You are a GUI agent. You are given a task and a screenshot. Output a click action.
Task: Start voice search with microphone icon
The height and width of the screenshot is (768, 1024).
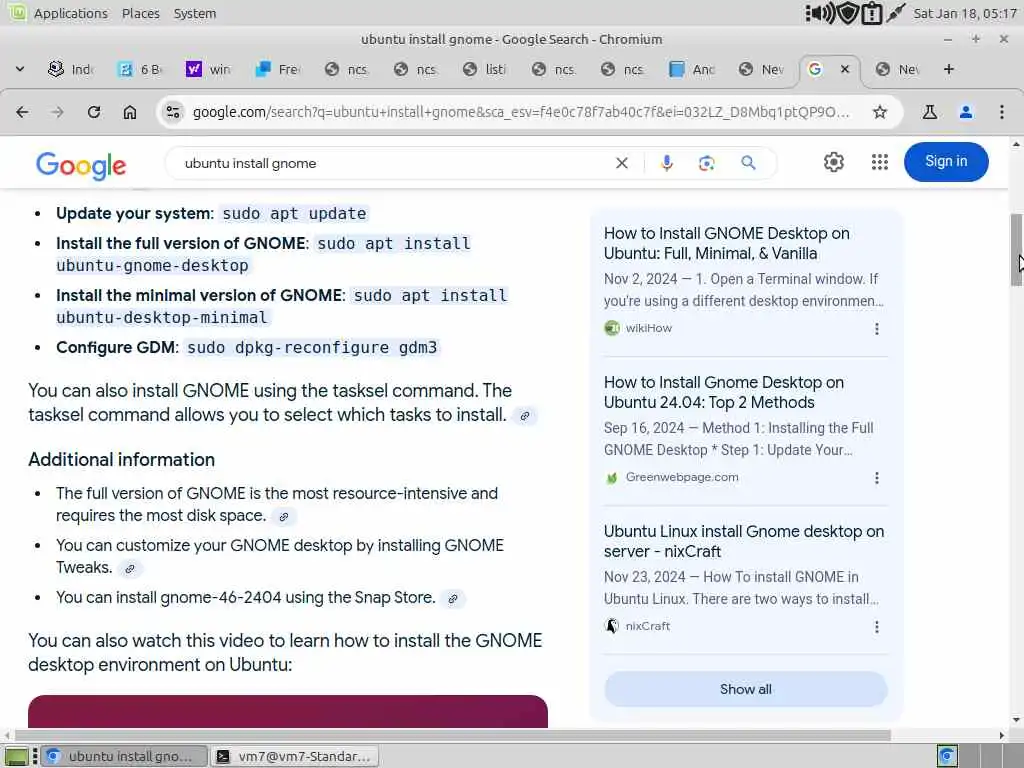[666, 163]
